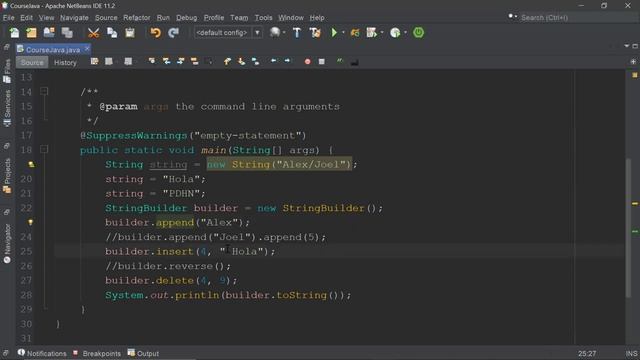Image resolution: width=640 pixels, height=360 pixels.
Task: Open the Navigate menu
Action: coord(74,18)
